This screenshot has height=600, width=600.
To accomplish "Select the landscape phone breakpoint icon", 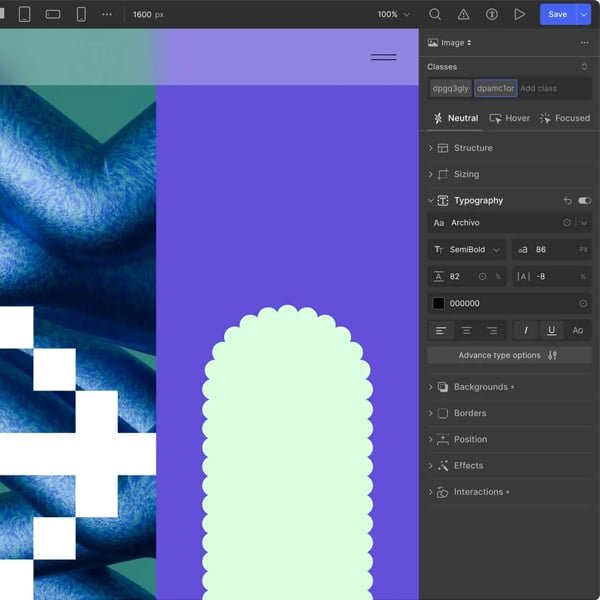I will point(53,14).
